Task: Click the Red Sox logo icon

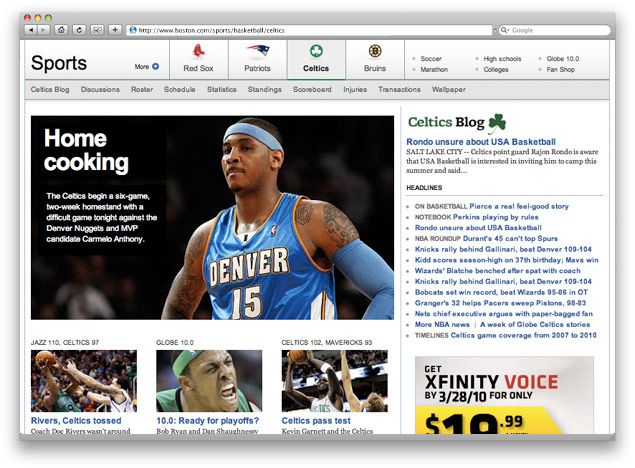Action: 198,51
